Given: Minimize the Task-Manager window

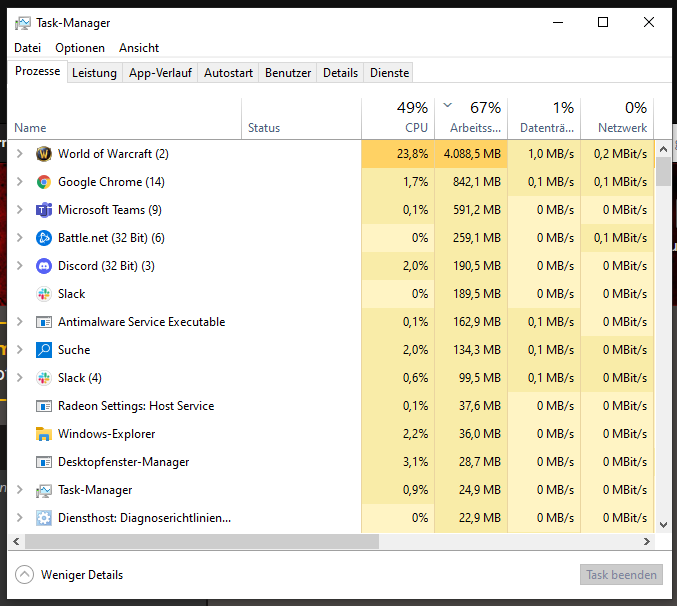Looking at the screenshot, I should [558, 22].
